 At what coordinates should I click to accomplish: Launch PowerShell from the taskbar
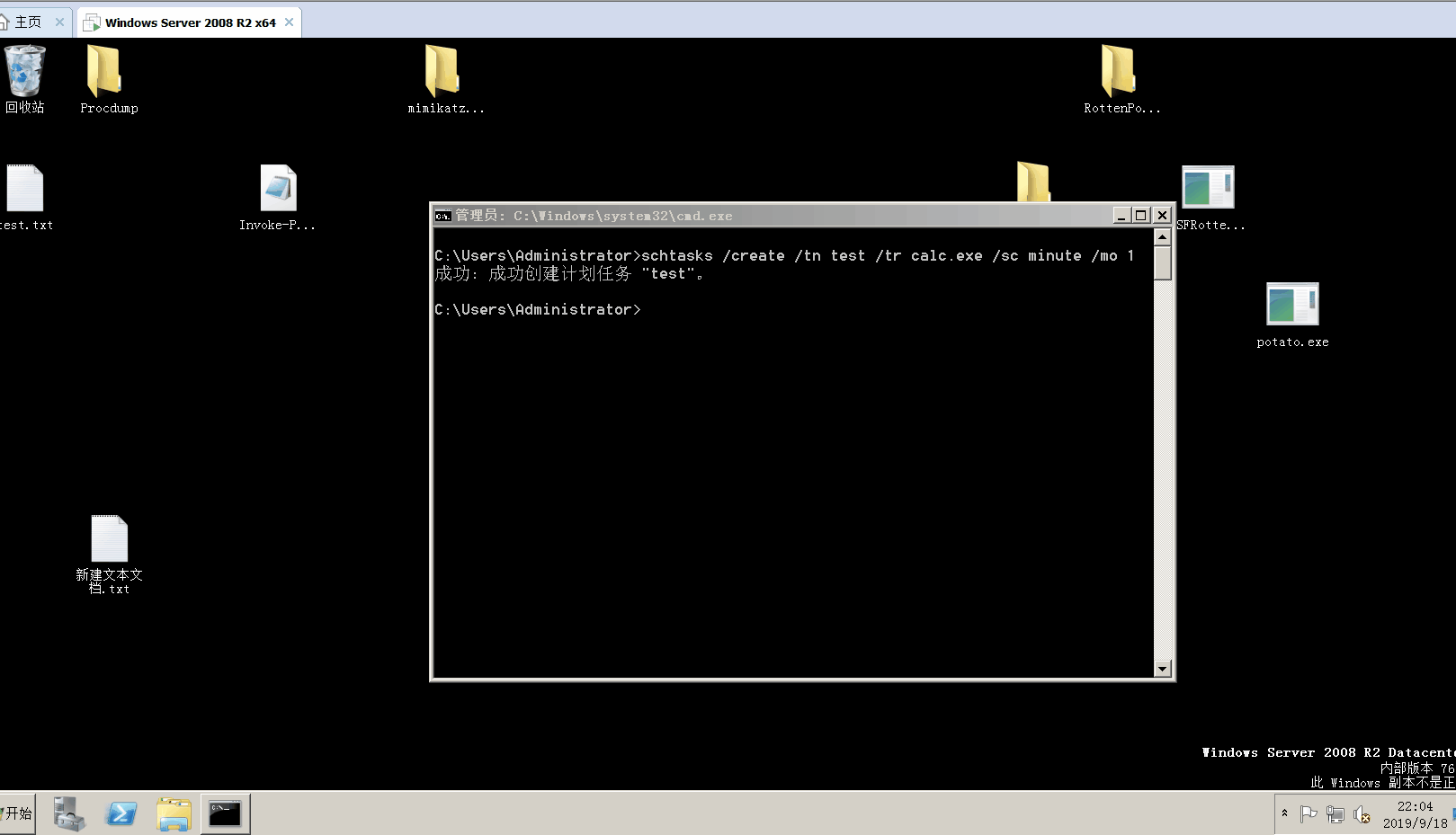point(121,814)
